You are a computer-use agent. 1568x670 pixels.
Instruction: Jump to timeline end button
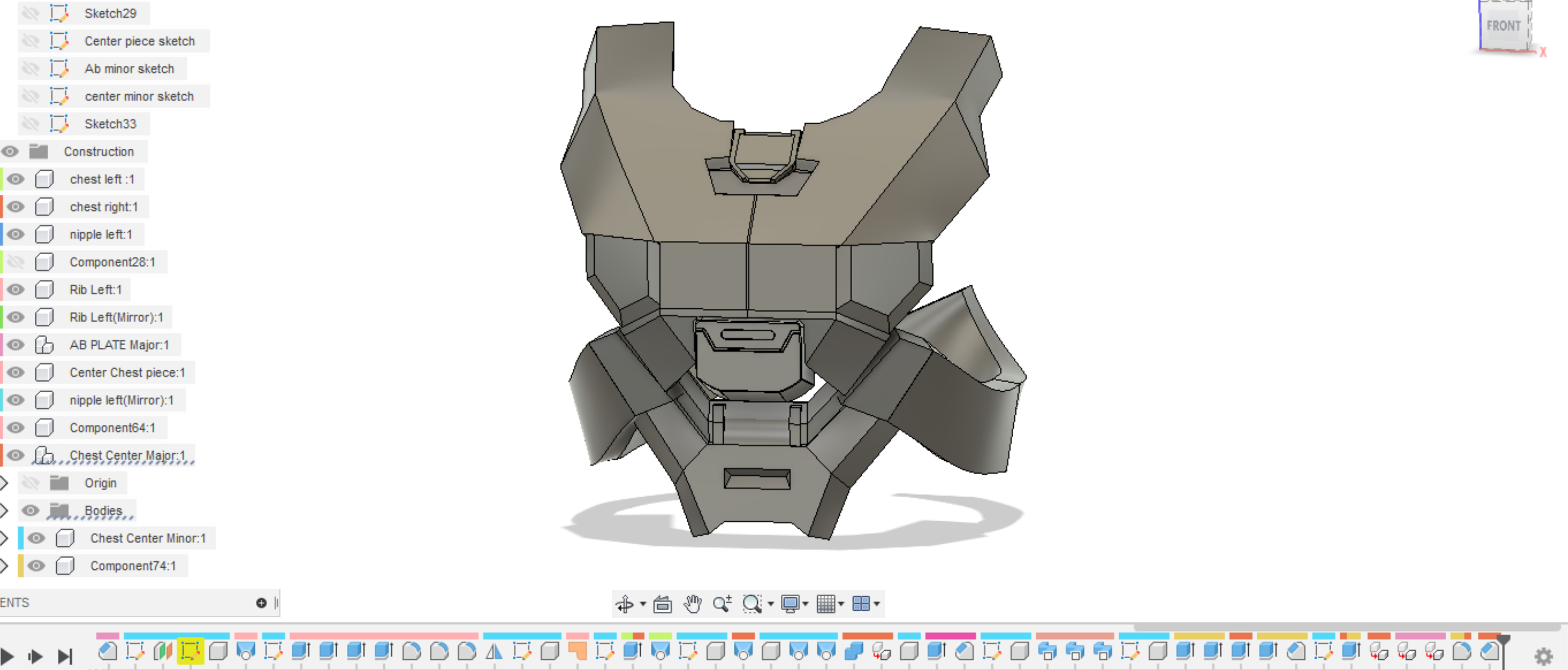(64, 656)
